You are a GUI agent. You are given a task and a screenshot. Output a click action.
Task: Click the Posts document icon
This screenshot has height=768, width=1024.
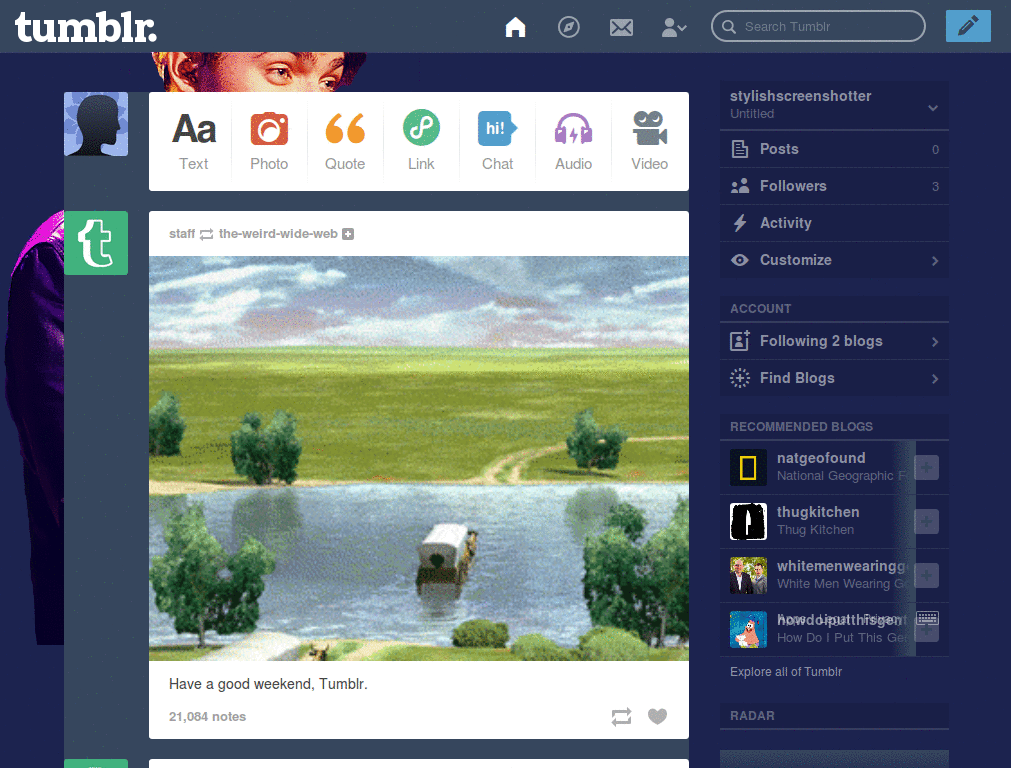pos(739,149)
